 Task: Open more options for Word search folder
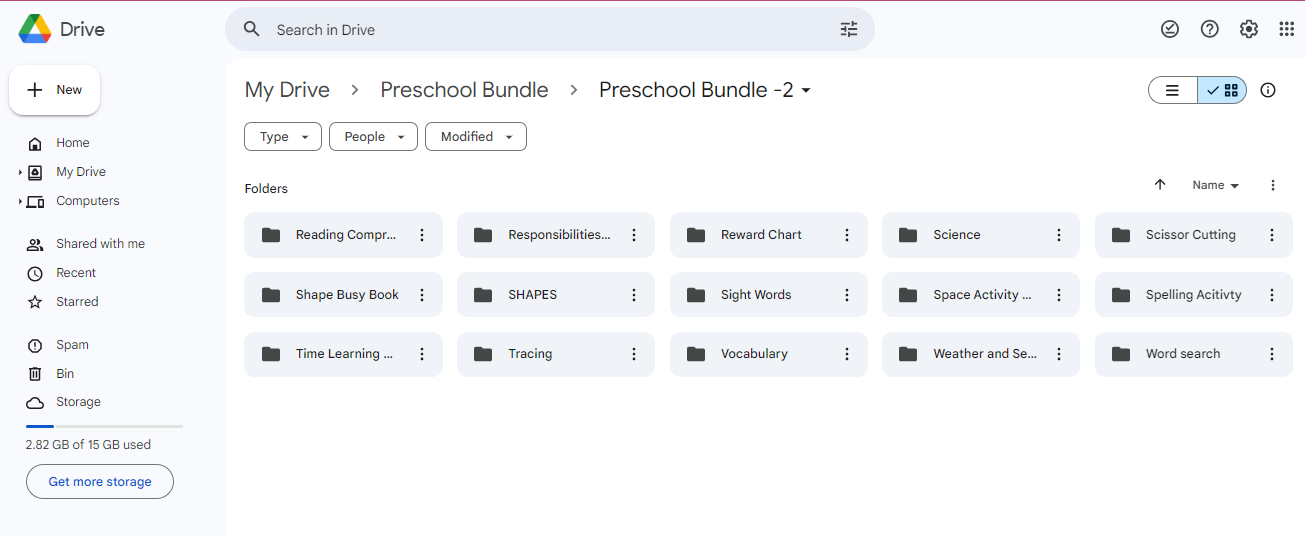(x=1272, y=354)
